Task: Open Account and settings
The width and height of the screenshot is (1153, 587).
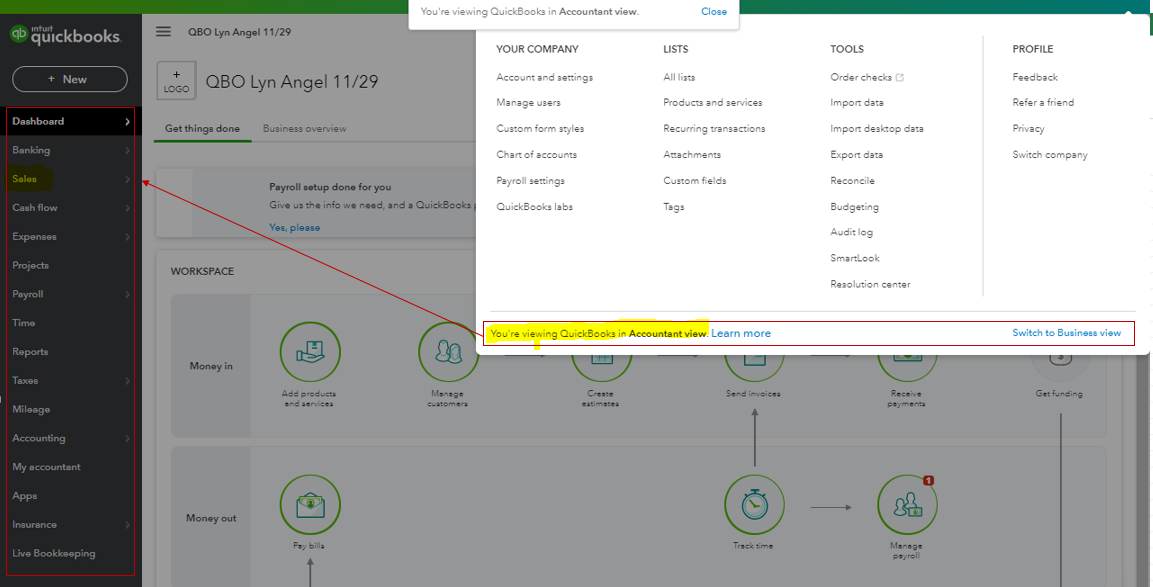Action: (x=544, y=77)
